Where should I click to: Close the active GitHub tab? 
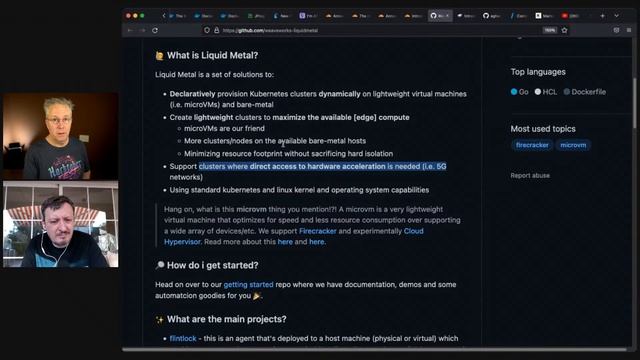coord(447,16)
